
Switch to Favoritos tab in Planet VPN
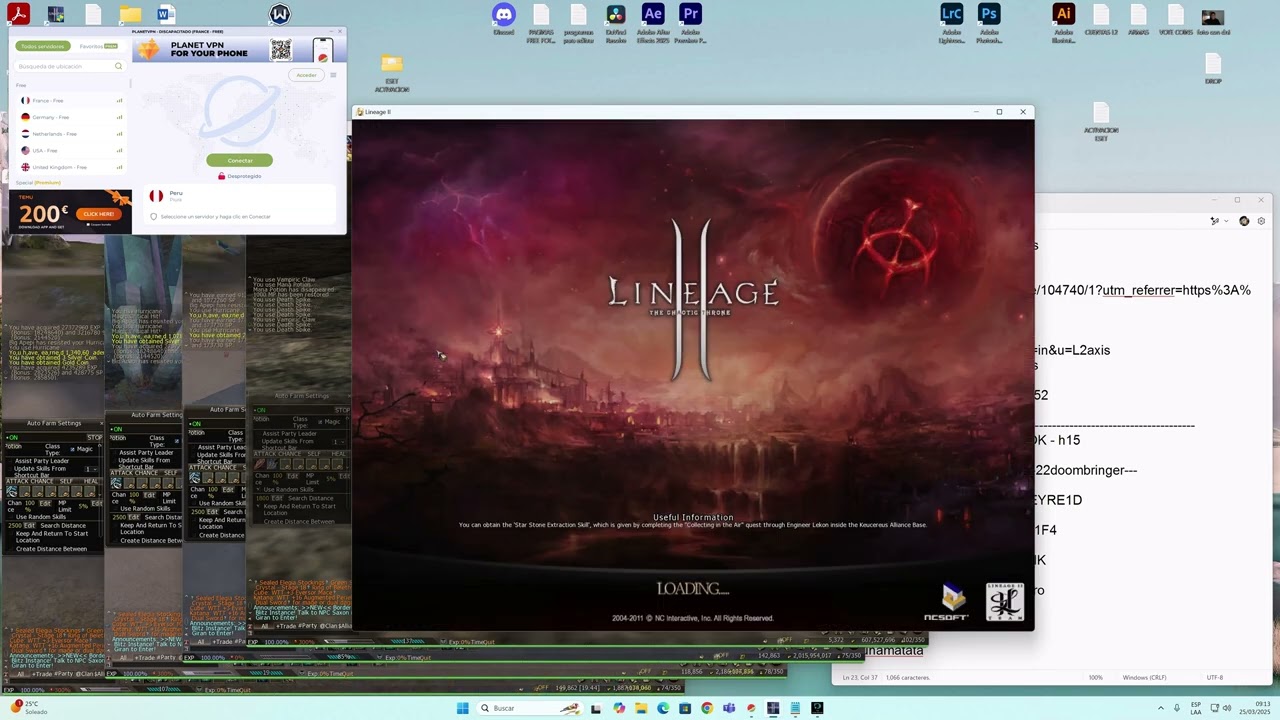click(98, 46)
